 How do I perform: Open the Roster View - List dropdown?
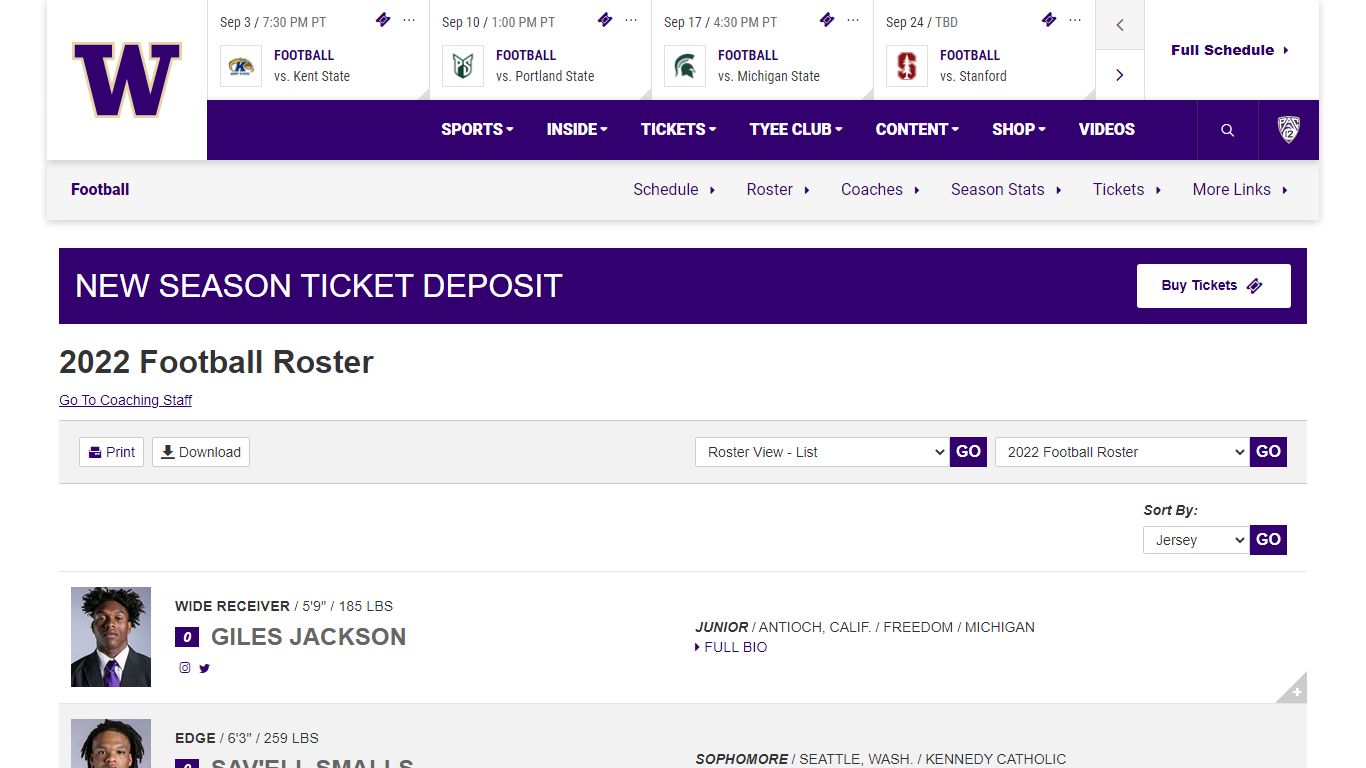pyautogui.click(x=822, y=452)
